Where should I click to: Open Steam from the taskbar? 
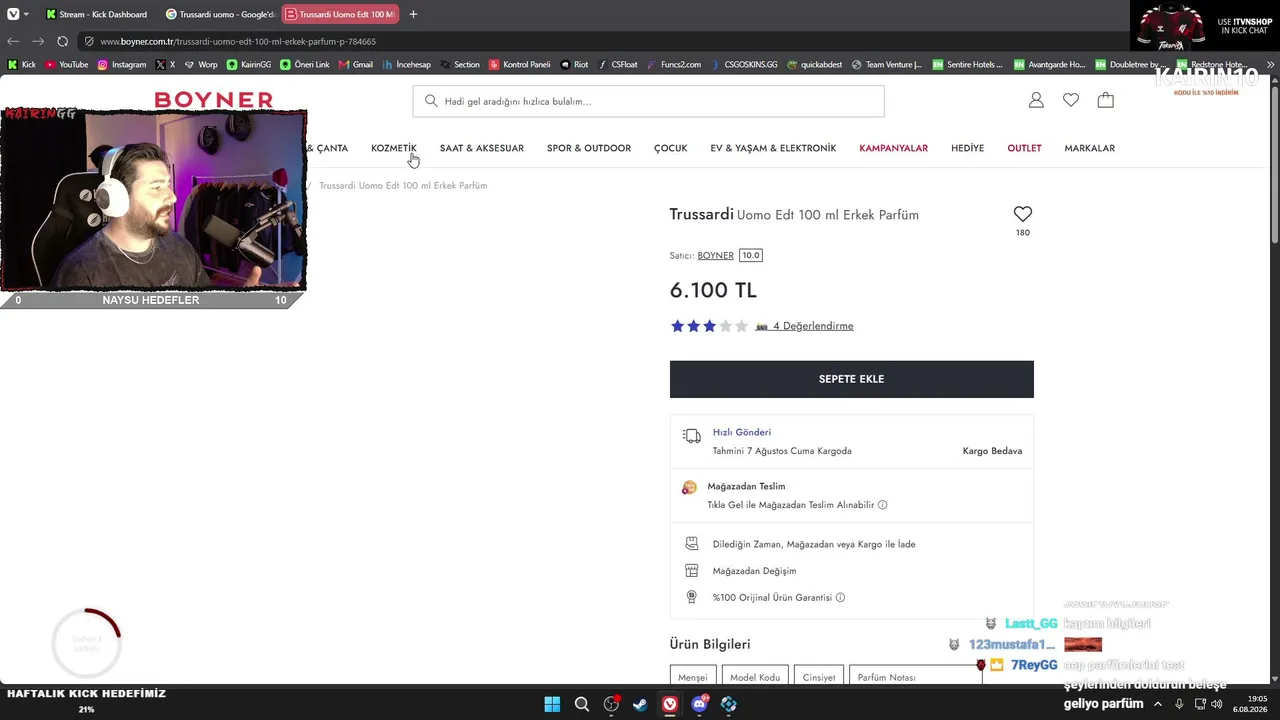pos(640,704)
